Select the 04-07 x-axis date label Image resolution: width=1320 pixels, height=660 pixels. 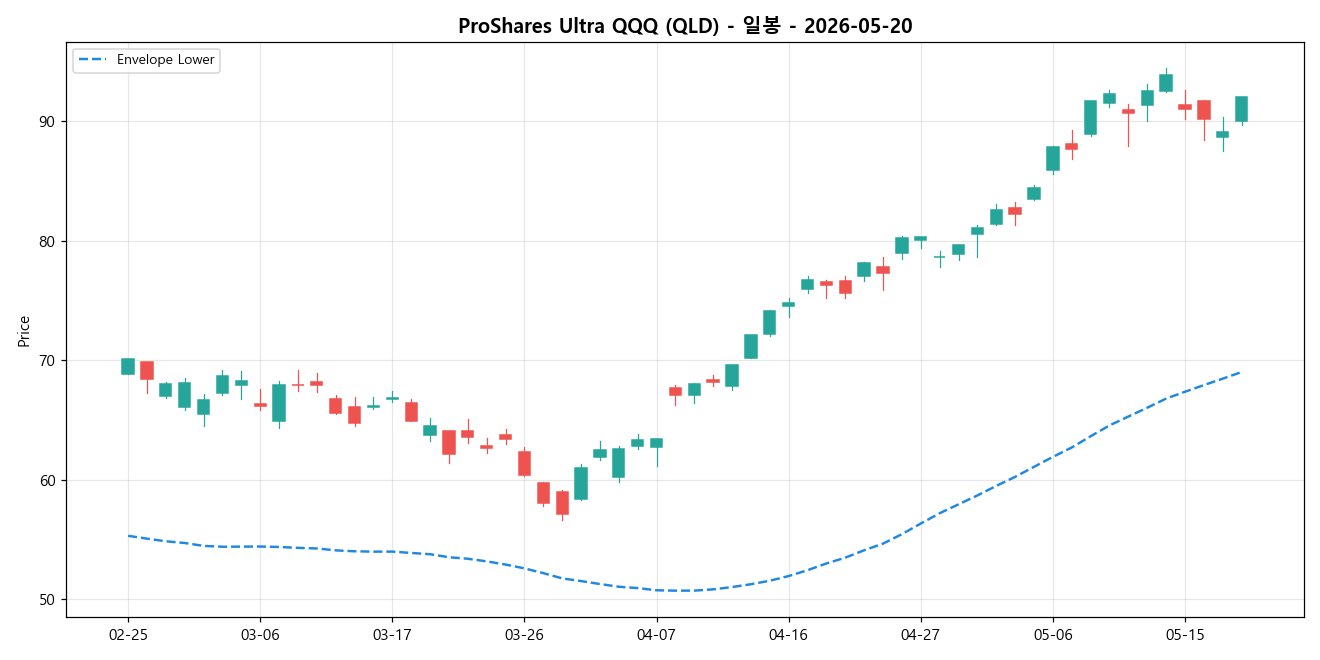(656, 635)
